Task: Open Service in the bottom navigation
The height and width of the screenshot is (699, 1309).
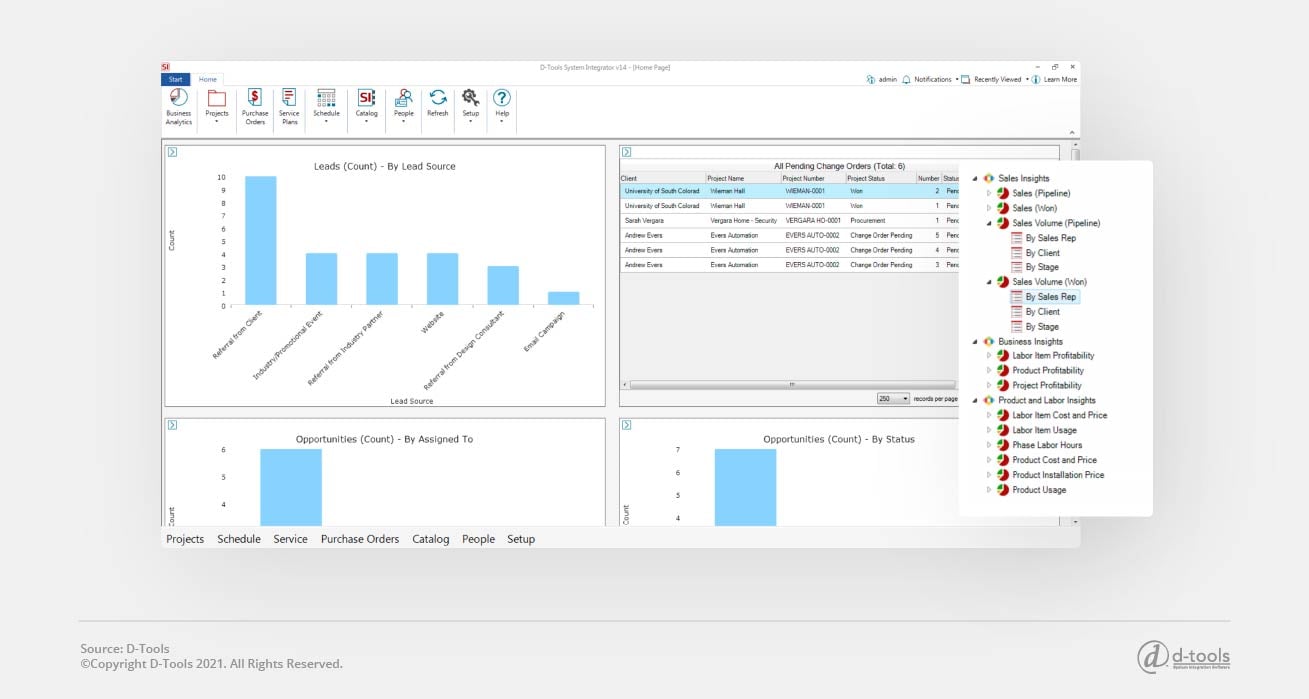Action: 290,539
